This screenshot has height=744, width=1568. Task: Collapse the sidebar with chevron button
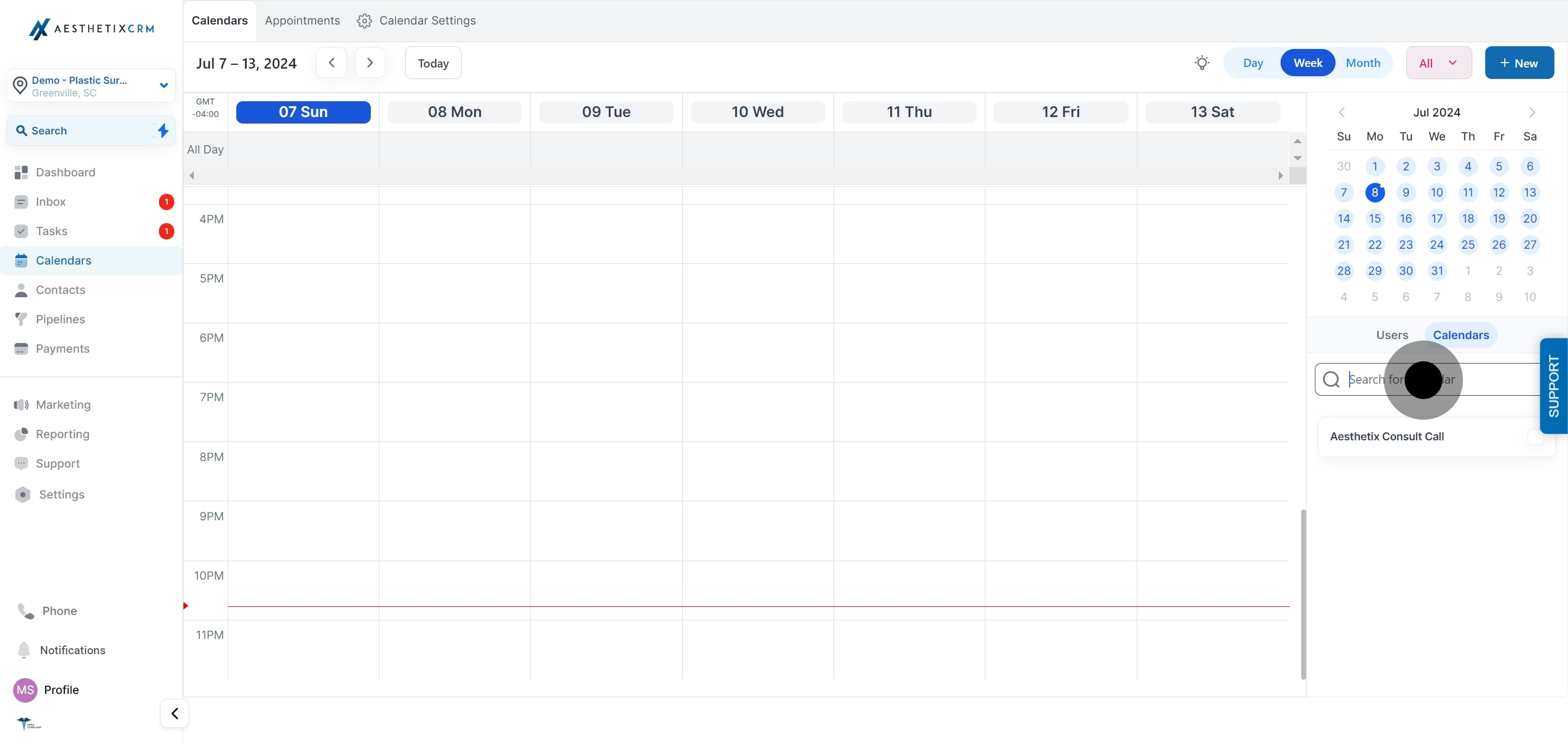coord(175,713)
